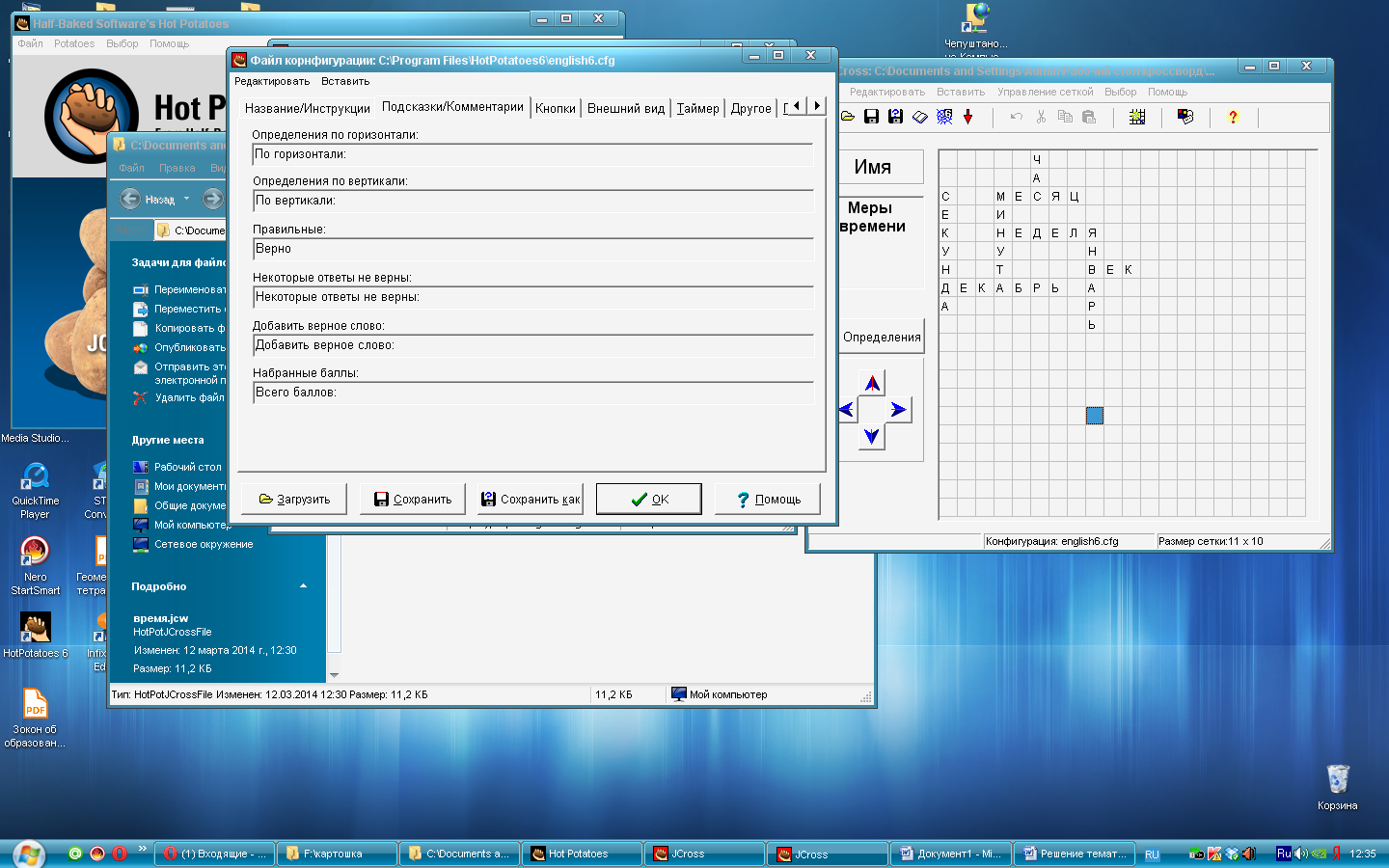Switch to Таймер tab
The image size is (1389, 868).
point(697,108)
